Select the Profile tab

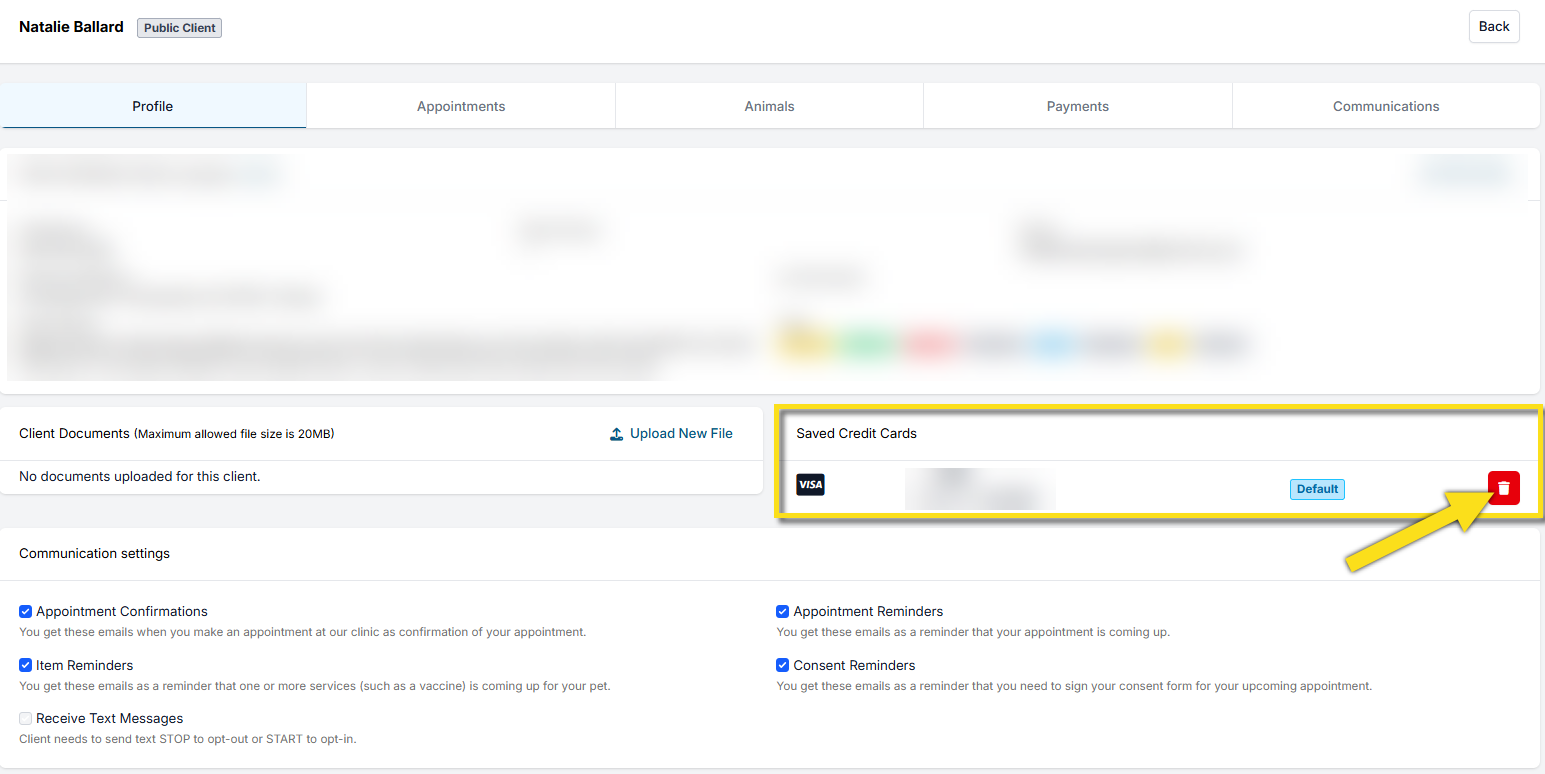[153, 106]
